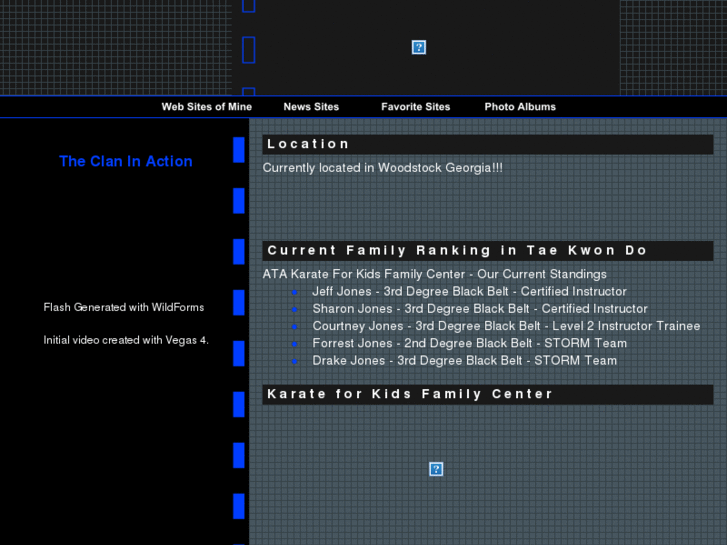Click Karate for Kids Family Center header

coord(488,394)
